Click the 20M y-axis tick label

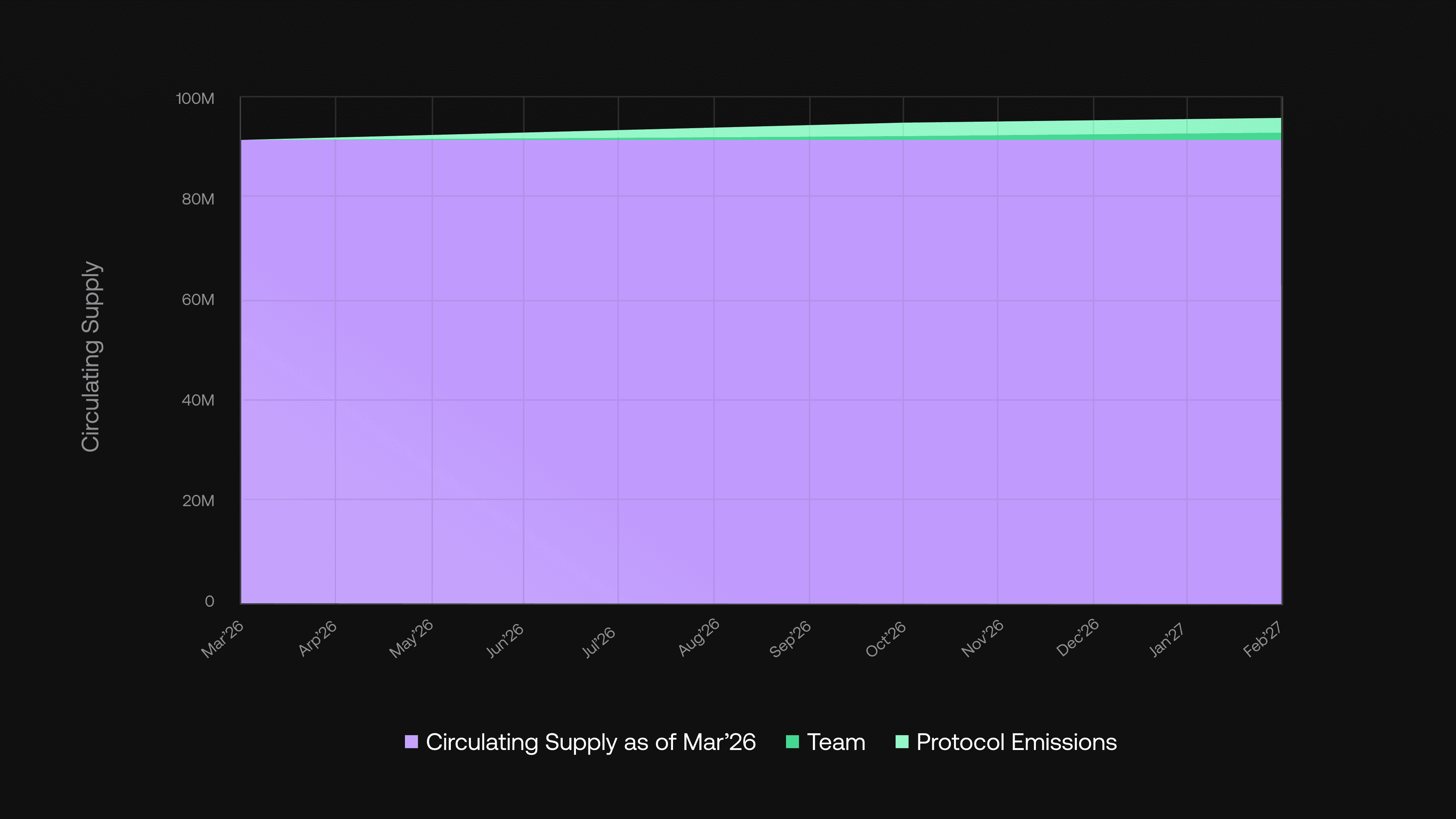(x=198, y=501)
